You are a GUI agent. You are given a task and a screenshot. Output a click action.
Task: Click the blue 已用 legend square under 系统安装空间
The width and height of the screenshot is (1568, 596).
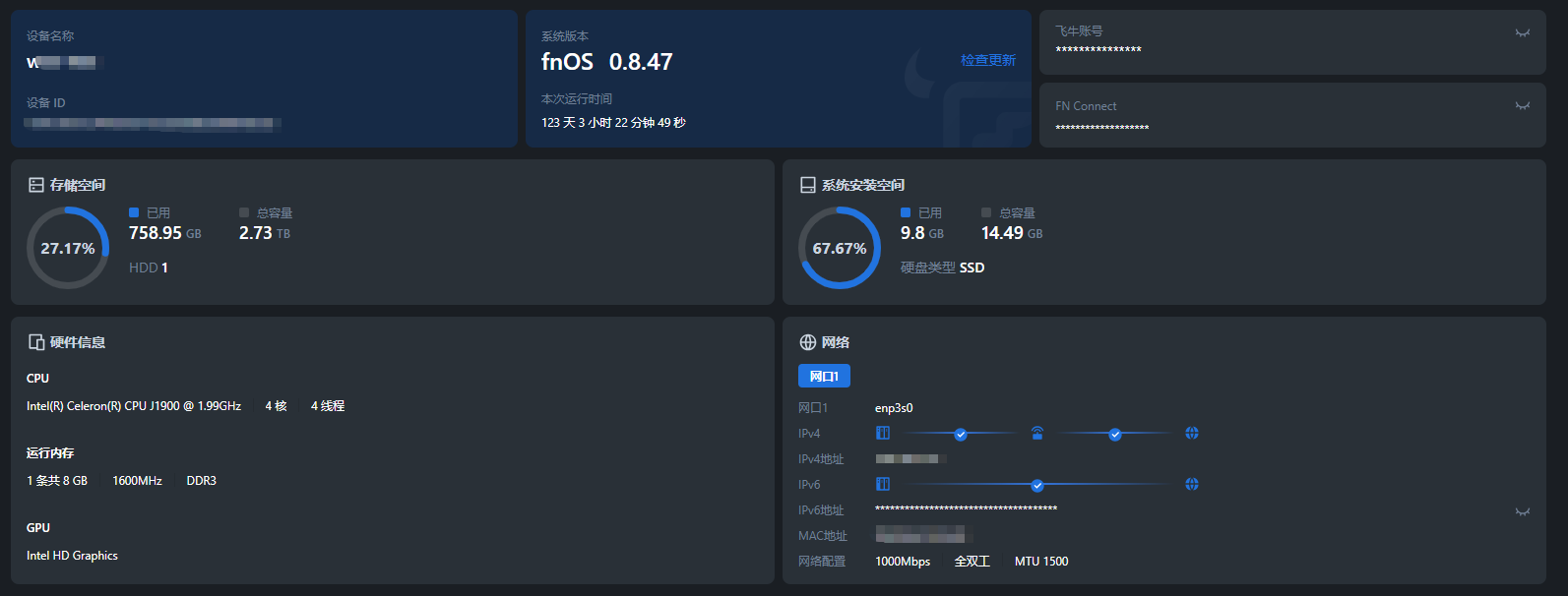click(x=906, y=212)
